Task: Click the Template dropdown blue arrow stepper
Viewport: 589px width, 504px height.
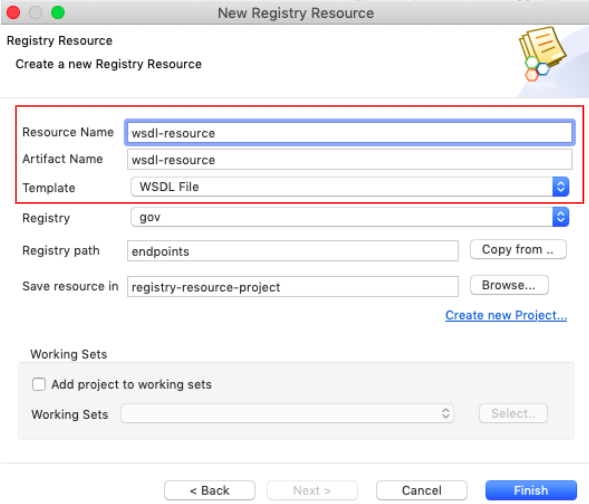Action: pyautogui.click(x=560, y=187)
